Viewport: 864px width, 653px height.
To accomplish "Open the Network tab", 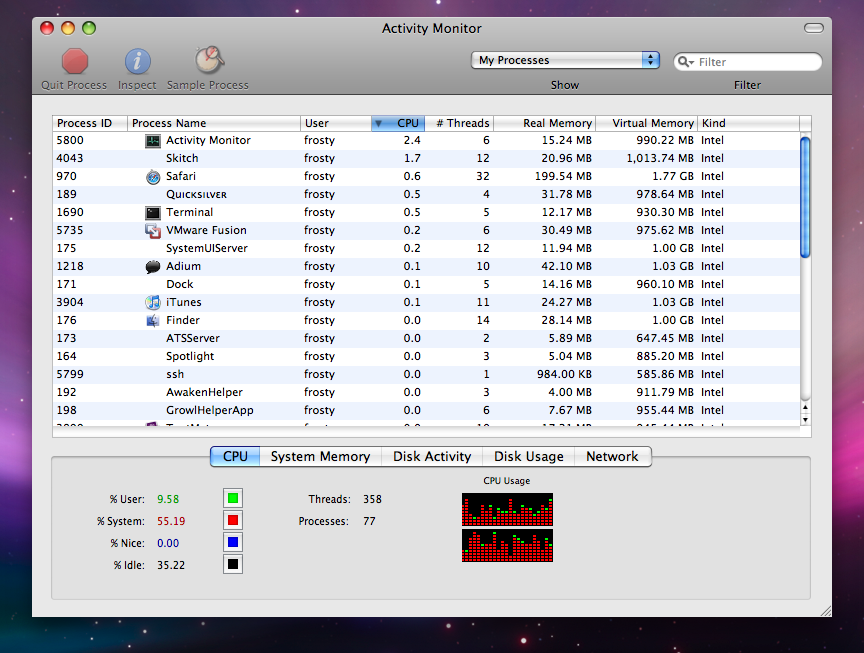I will tap(612, 456).
